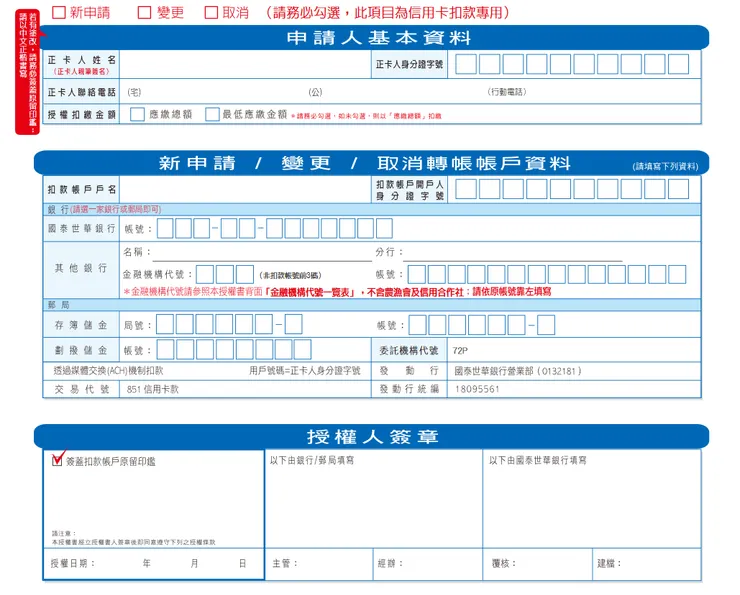Click the 主管 signature field
The width and height of the screenshot is (740, 595).
[x=319, y=564]
